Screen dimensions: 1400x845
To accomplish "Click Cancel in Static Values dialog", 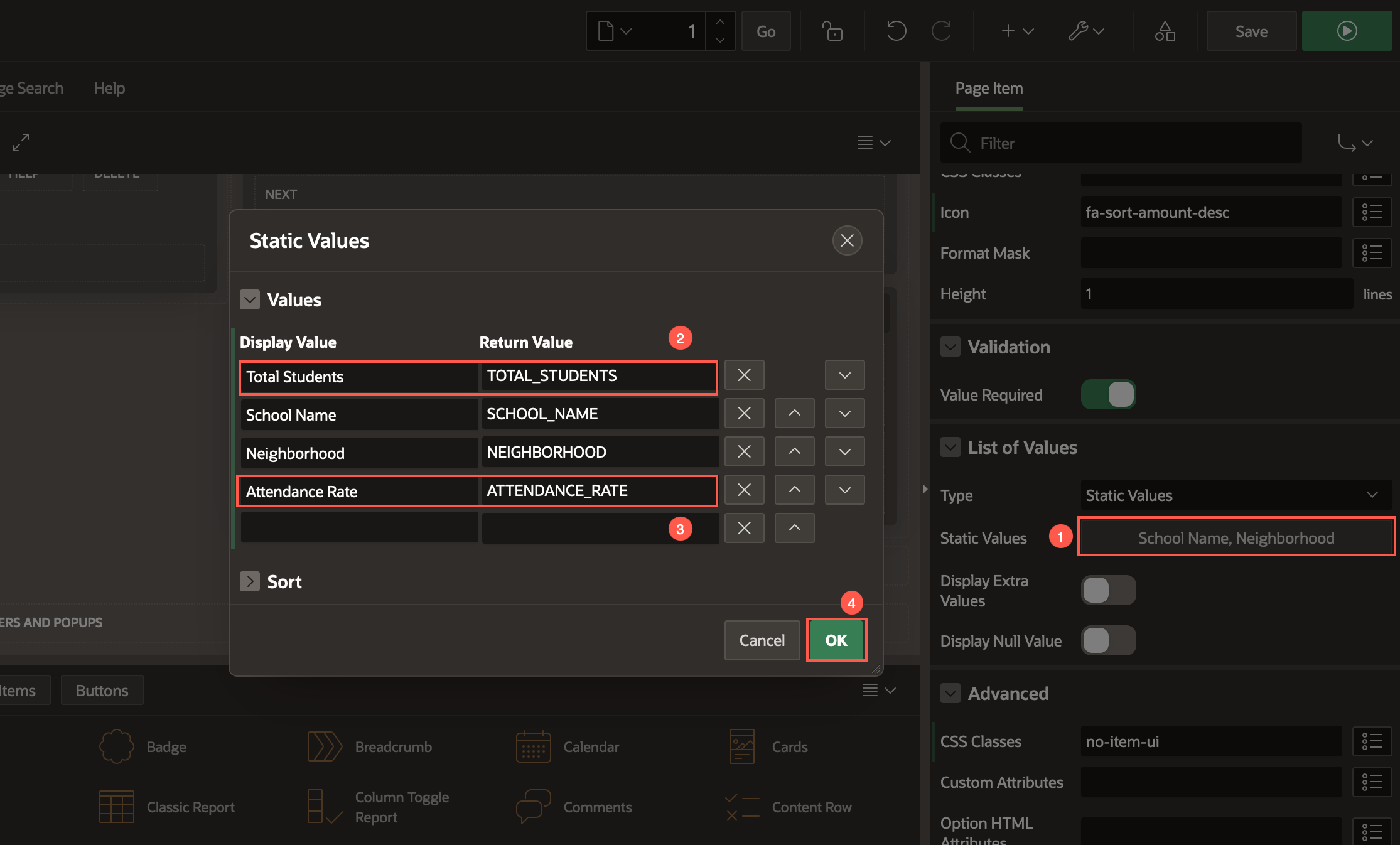I will (x=762, y=640).
